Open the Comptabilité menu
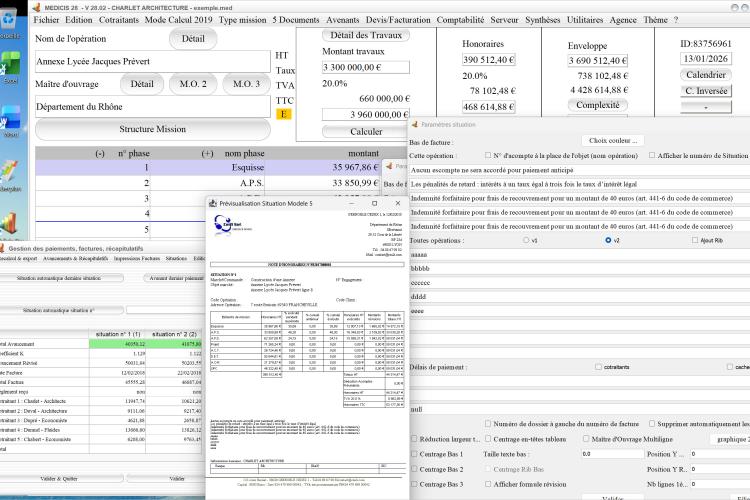 coord(460,20)
